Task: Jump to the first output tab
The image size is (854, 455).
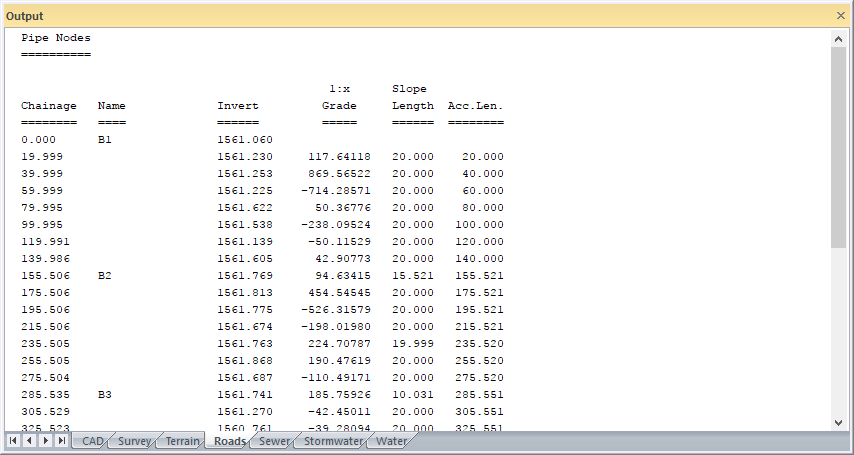Action: (13, 441)
